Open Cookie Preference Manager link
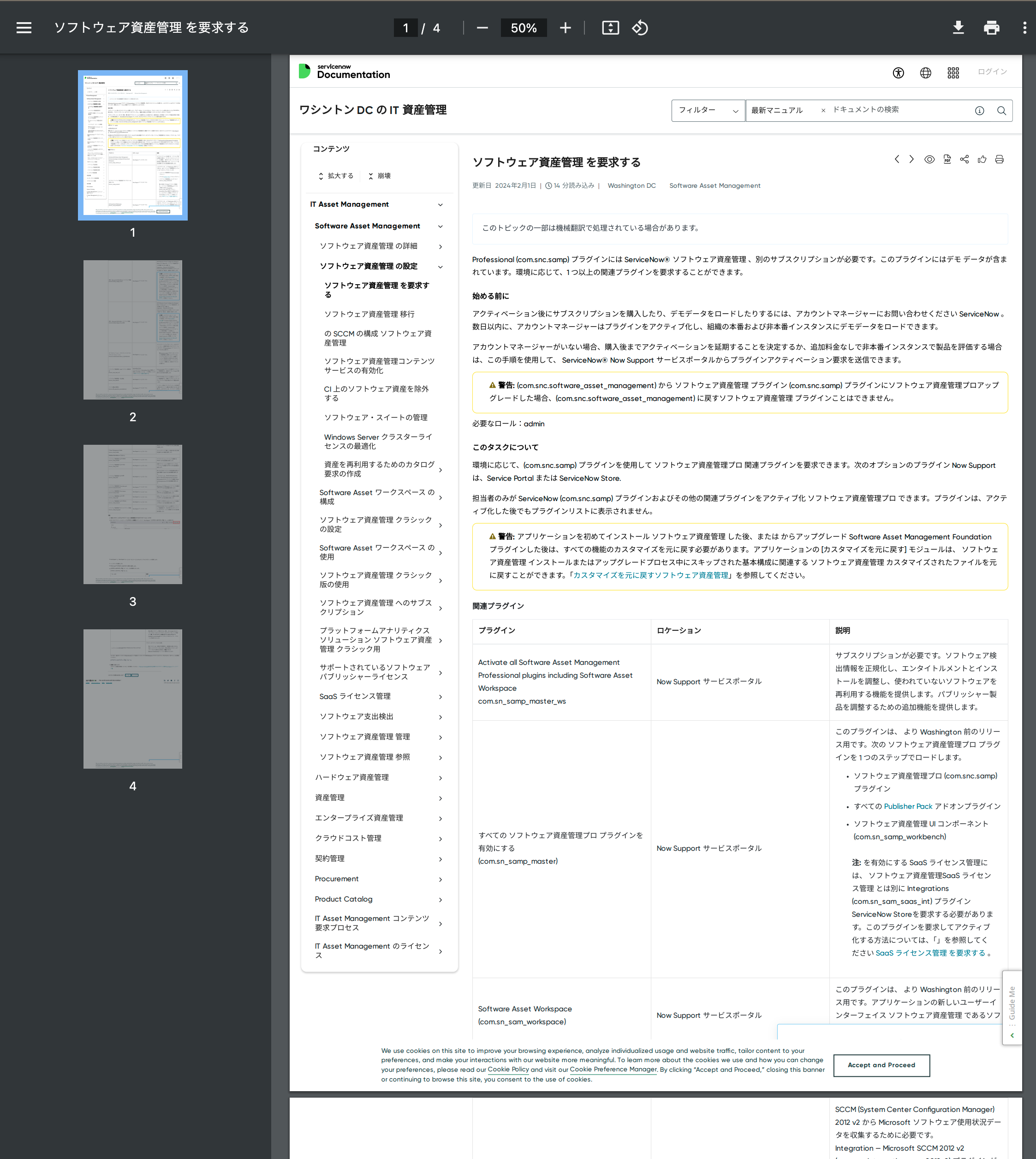The width and height of the screenshot is (1036, 1159). (x=613, y=1069)
